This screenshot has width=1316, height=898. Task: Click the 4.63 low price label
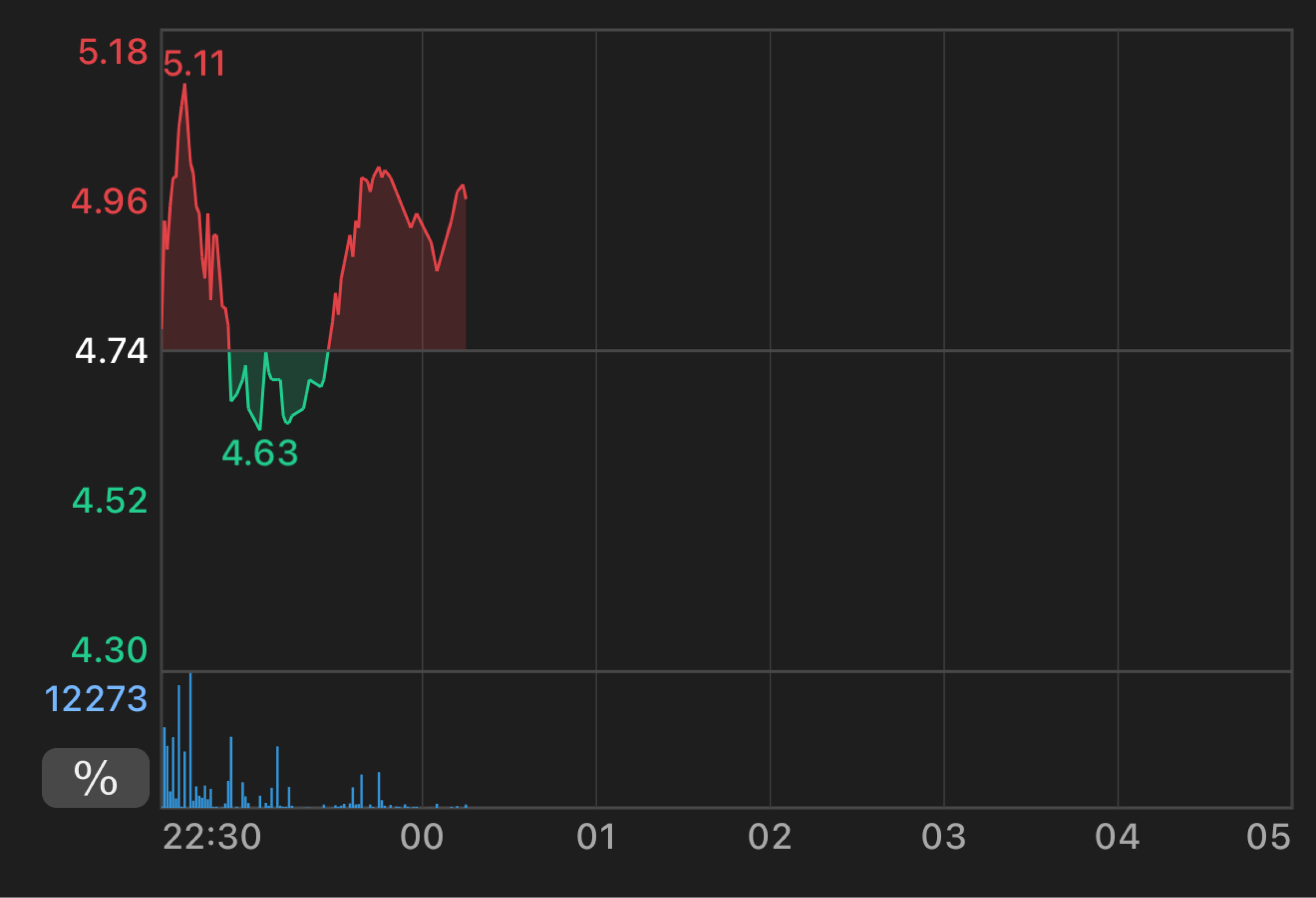[x=260, y=453]
